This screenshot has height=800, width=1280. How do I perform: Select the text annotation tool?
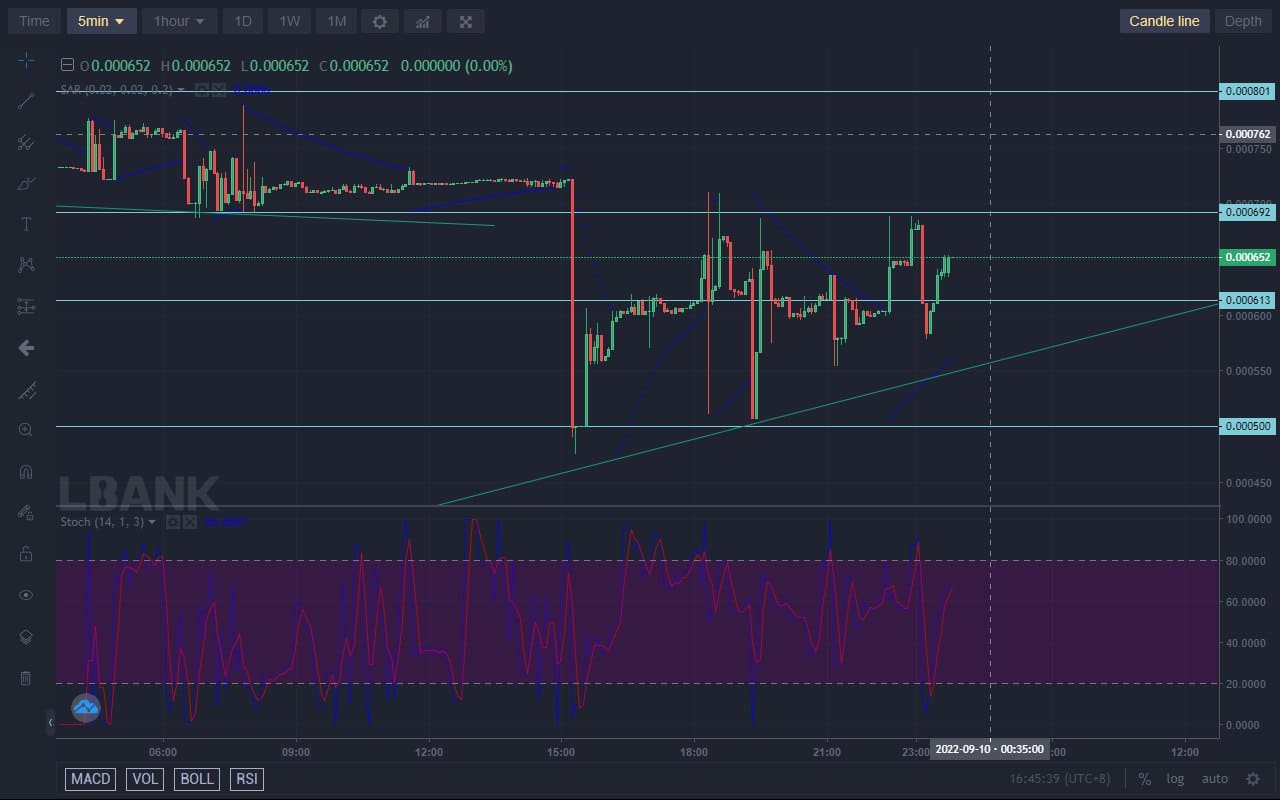[26, 224]
